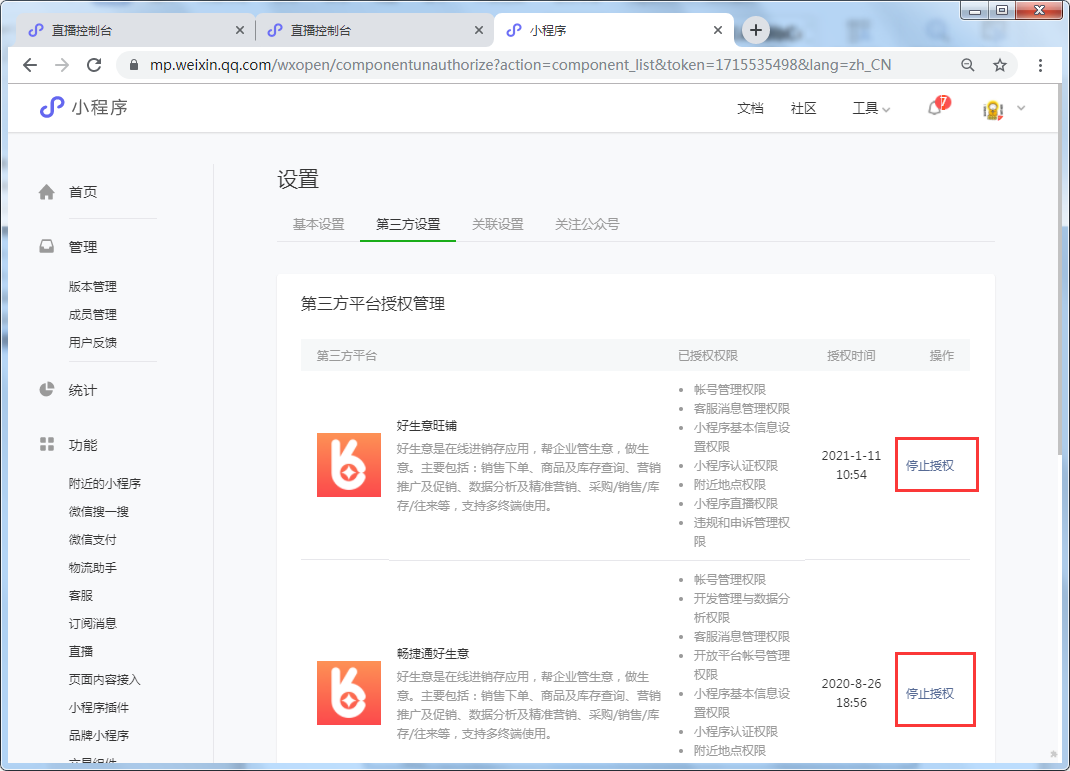
Task: Open the browser three-dot menu
Action: [x=1040, y=65]
